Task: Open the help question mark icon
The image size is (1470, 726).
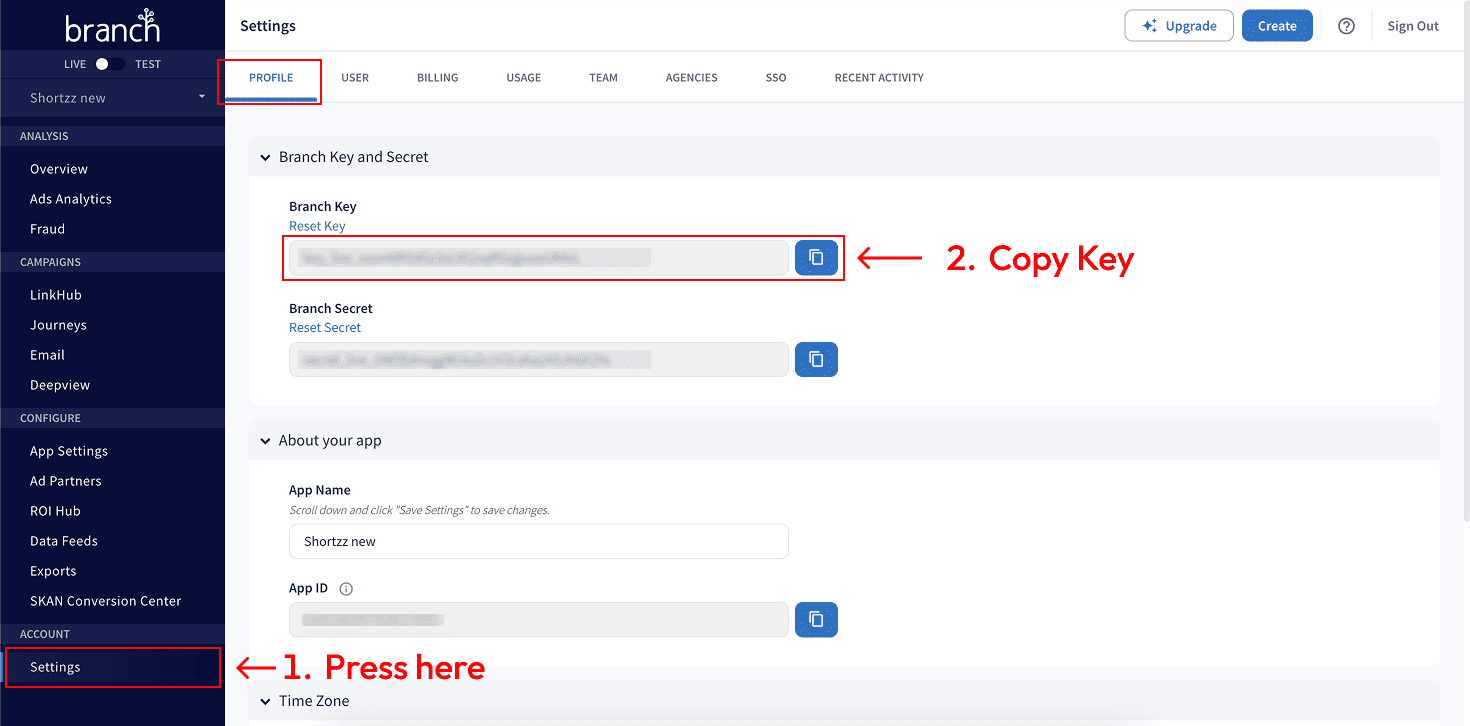Action: pyautogui.click(x=1346, y=26)
